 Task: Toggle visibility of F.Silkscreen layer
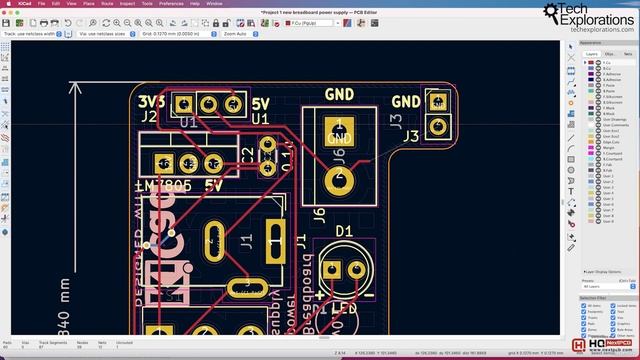(598, 97)
